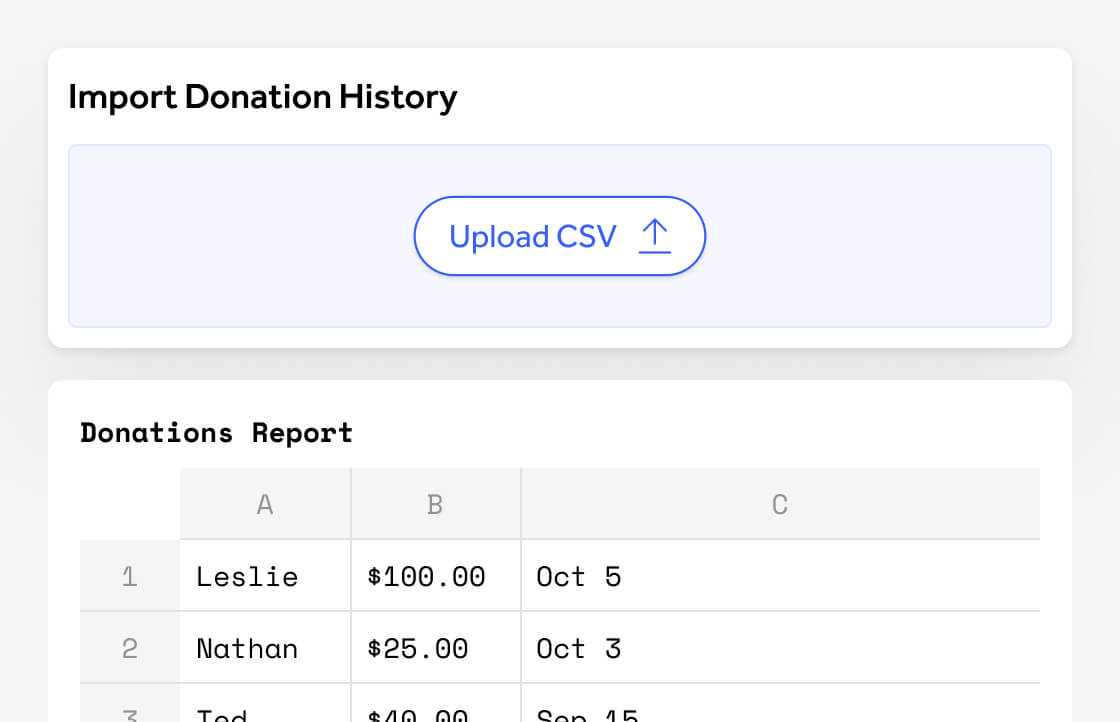Select column A header
The height and width of the screenshot is (722, 1120).
(x=265, y=505)
